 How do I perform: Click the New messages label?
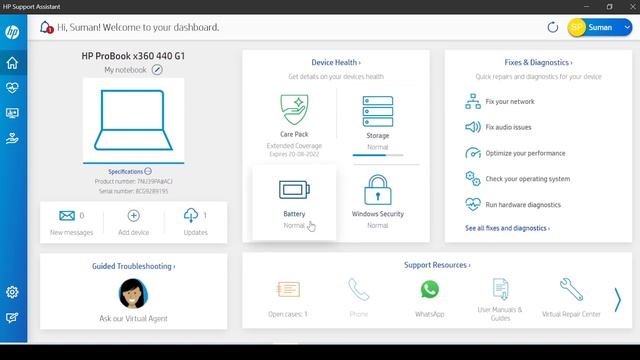71,232
